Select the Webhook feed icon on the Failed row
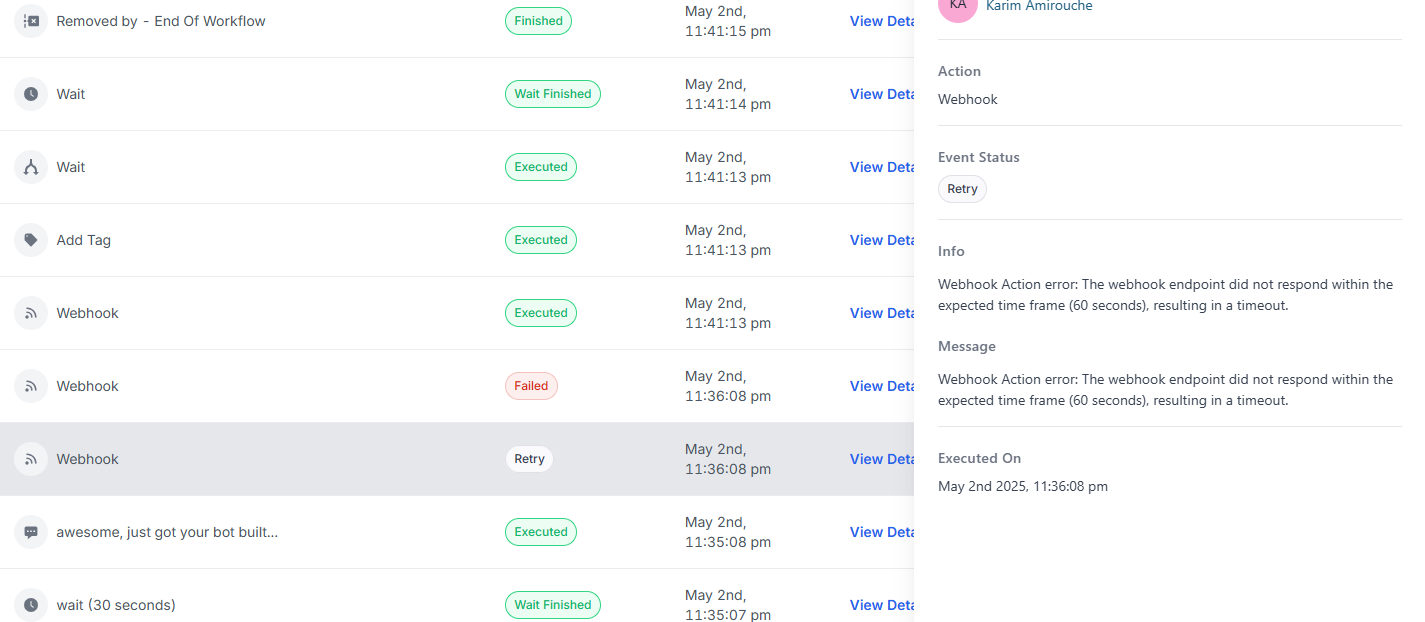This screenshot has width=1425, height=622. pyautogui.click(x=30, y=385)
